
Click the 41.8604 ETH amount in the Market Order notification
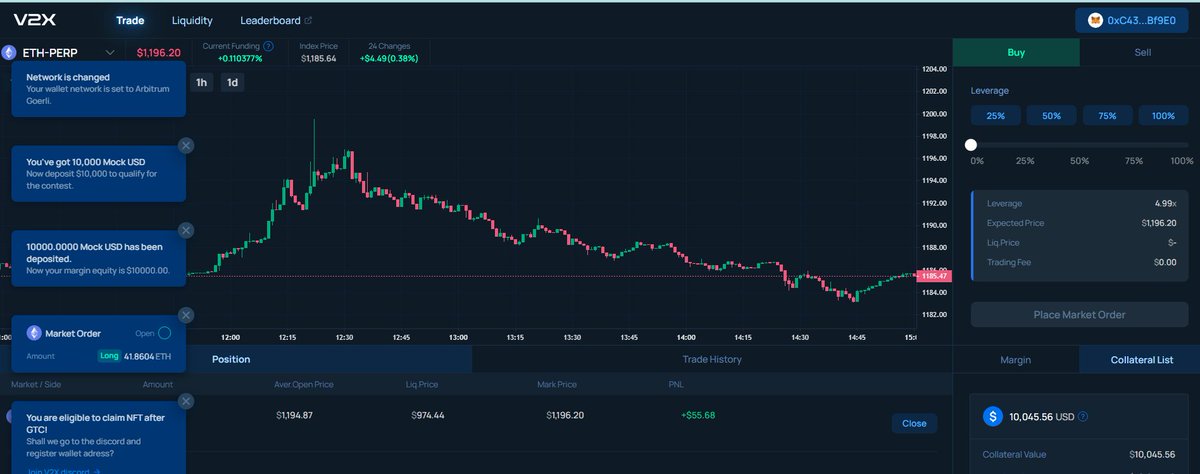coord(146,355)
